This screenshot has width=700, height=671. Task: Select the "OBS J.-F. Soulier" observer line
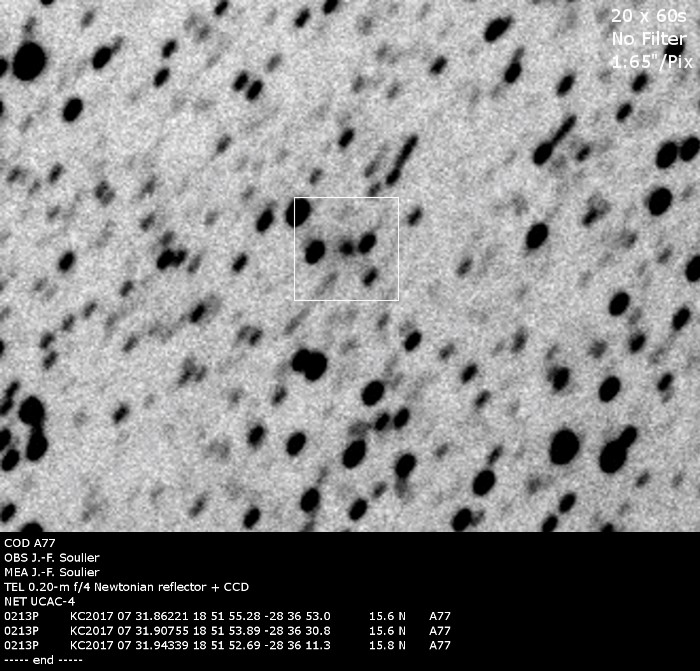click(x=51, y=558)
